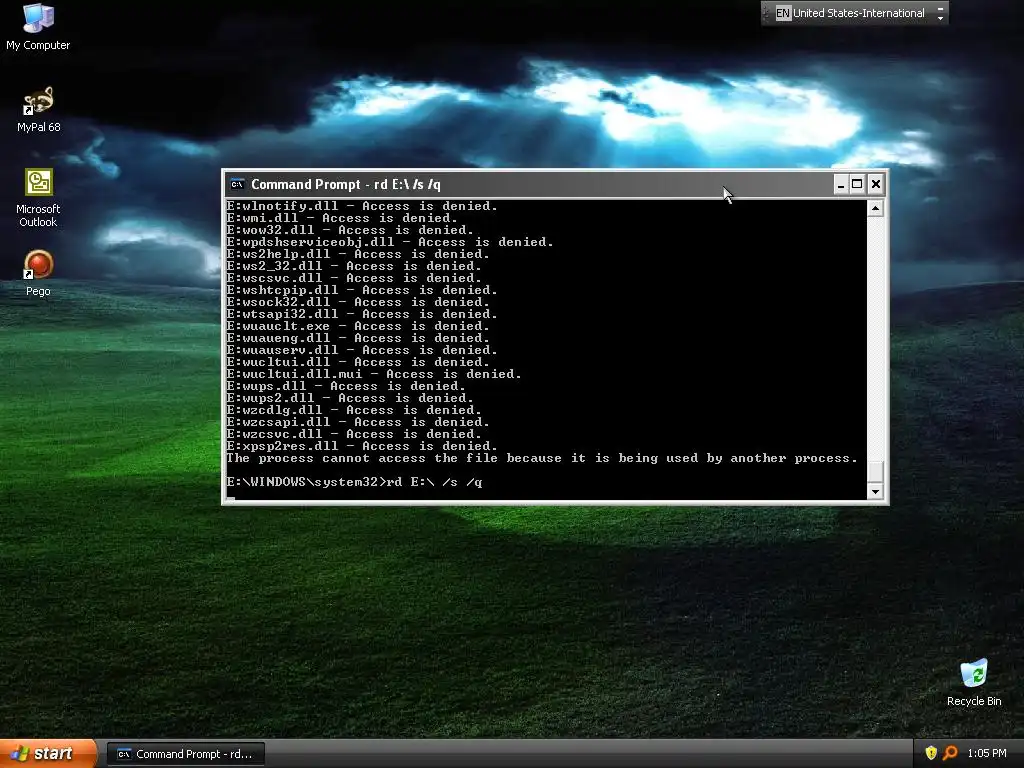Viewport: 1024px width, 768px height.
Task: Click the 'E:ws2help.dll' output line
Action: (358, 254)
